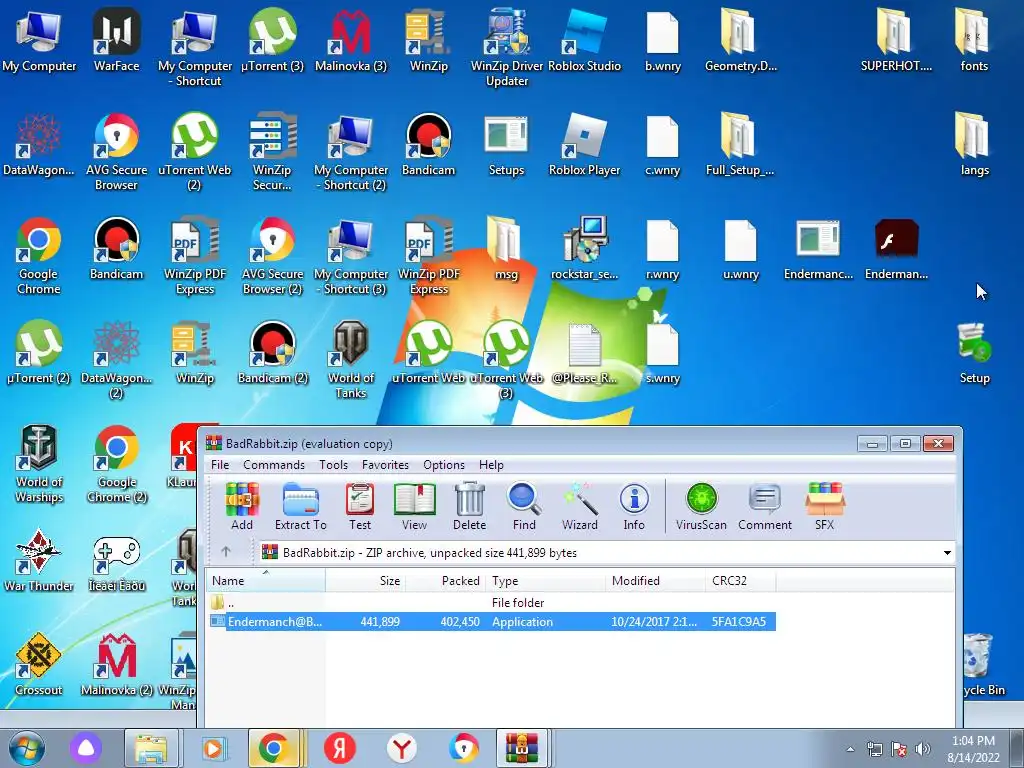The width and height of the screenshot is (1024, 768).
Task: Open the red Yandex Я taskbar icon
Action: (x=340, y=748)
